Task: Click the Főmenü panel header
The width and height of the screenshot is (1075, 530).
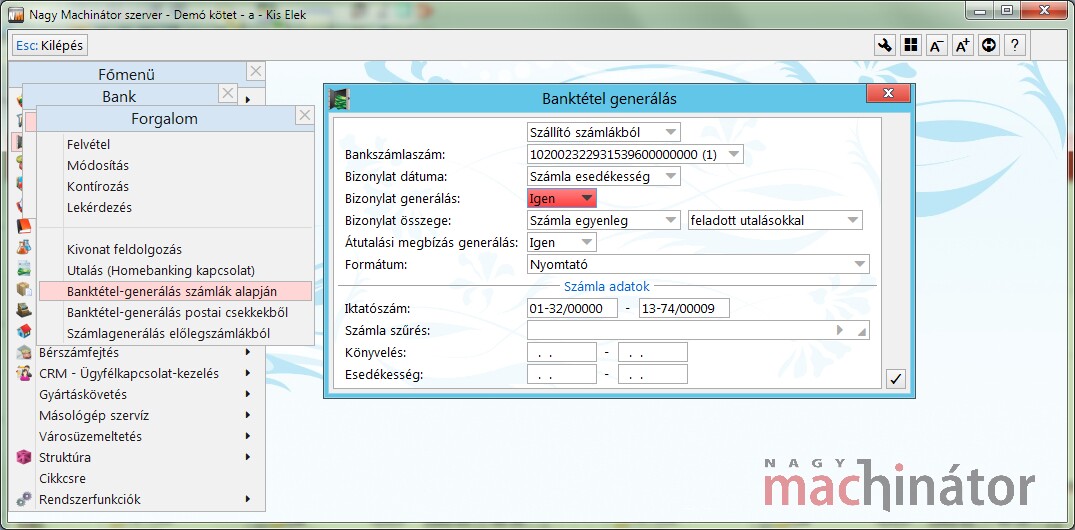Action: click(x=127, y=74)
